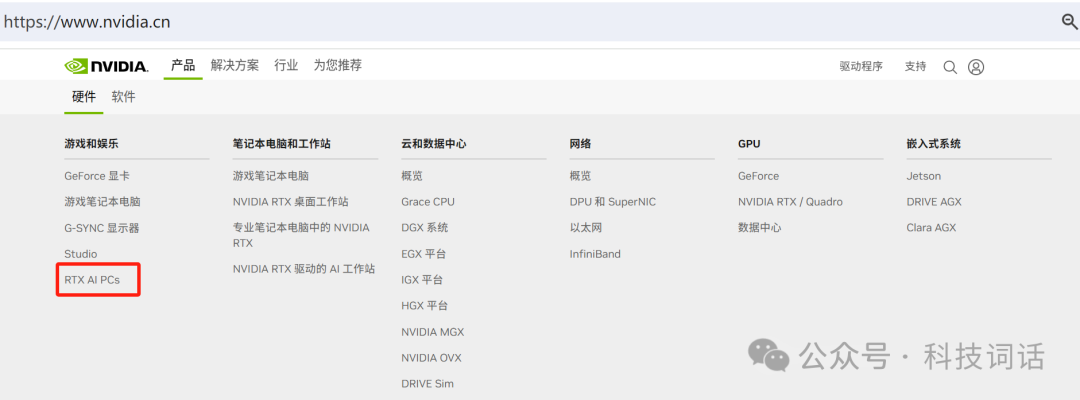Open the site search magnifier icon
This screenshot has height=400, width=1080.
pyautogui.click(x=950, y=67)
